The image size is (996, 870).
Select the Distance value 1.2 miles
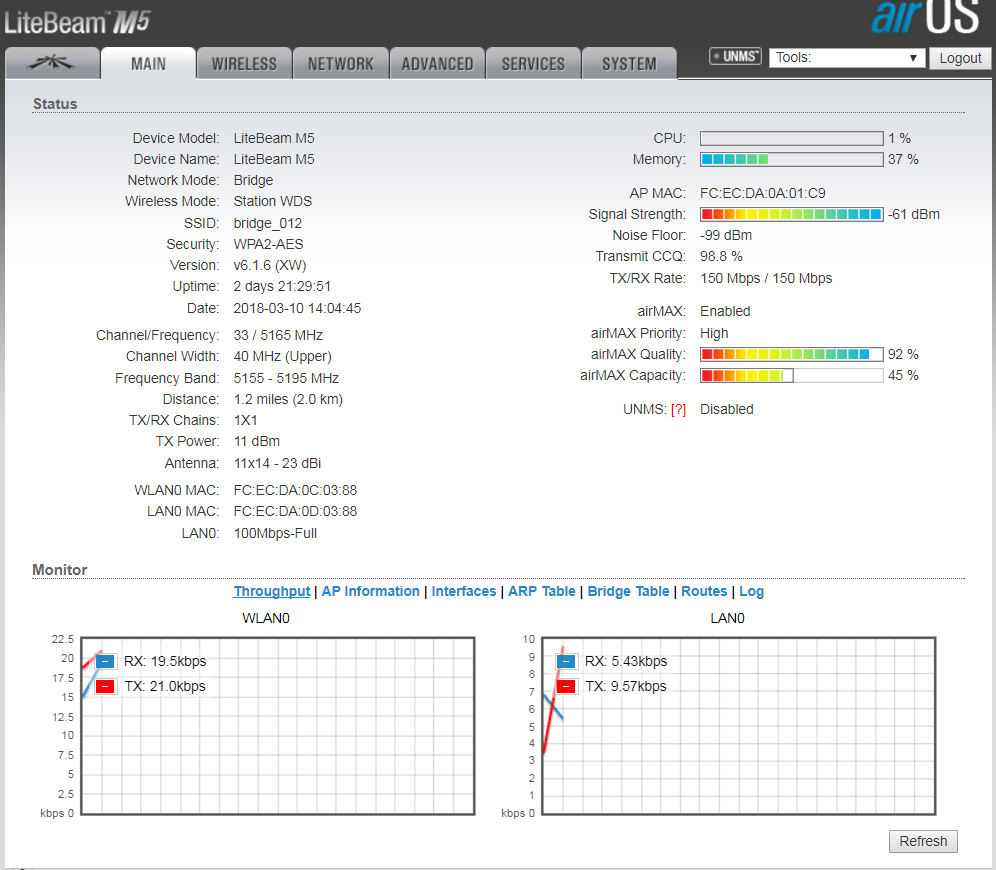point(288,399)
